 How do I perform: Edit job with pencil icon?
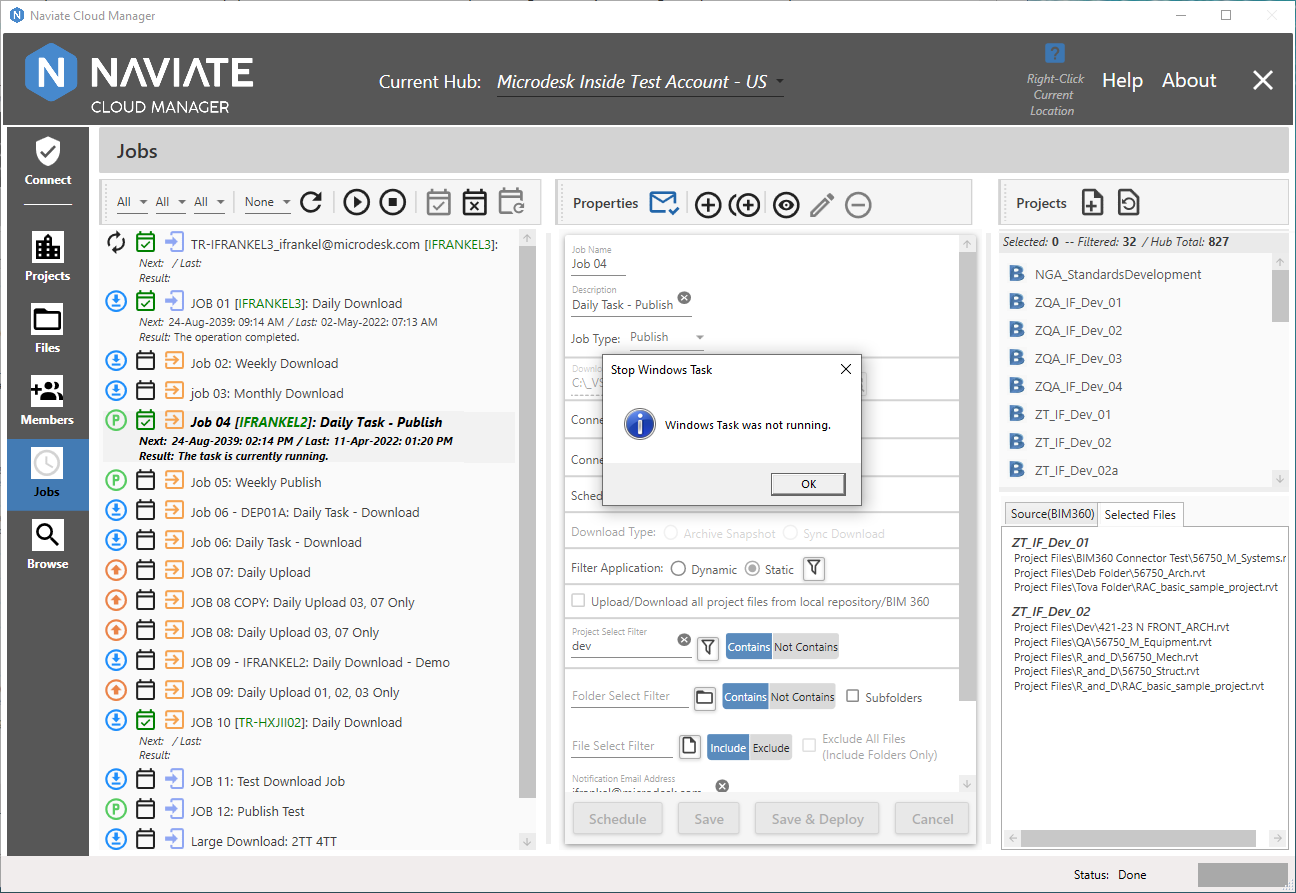tap(822, 205)
